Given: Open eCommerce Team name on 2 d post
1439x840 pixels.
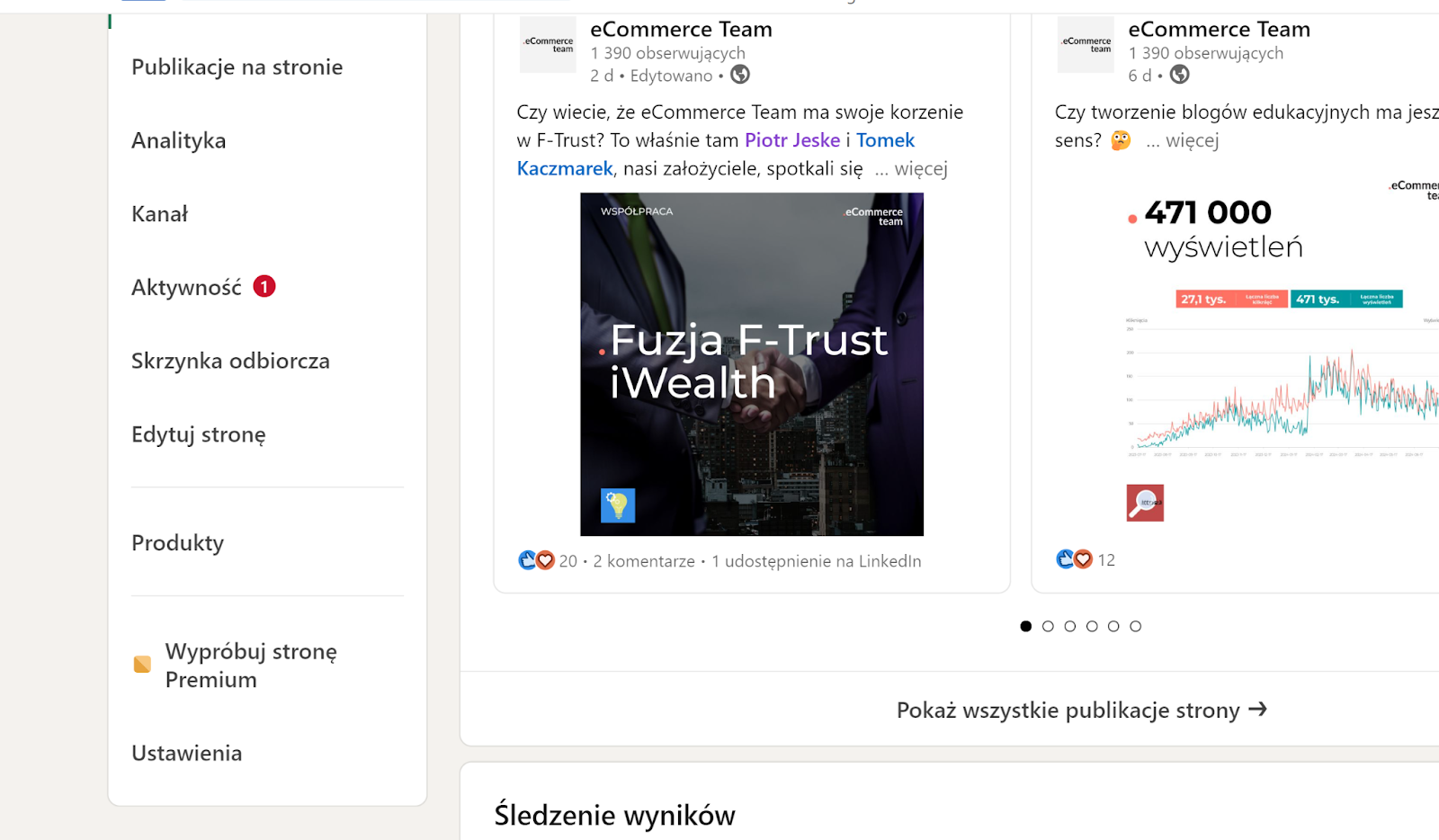Looking at the screenshot, I should pyautogui.click(x=681, y=30).
